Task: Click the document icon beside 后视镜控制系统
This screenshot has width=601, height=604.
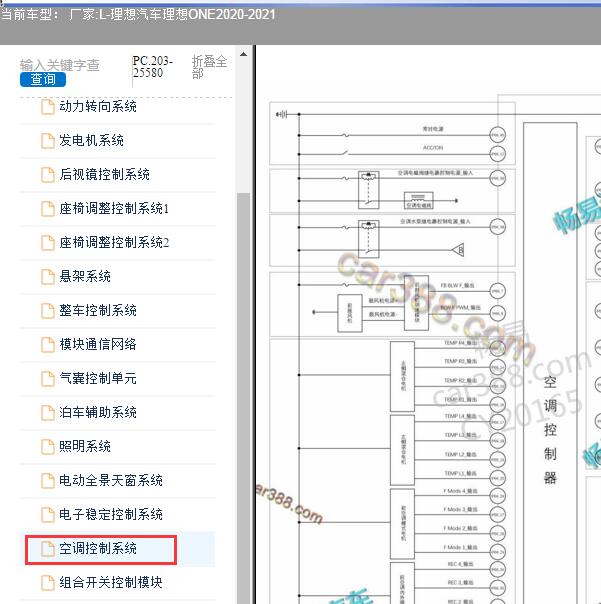Action: click(48, 174)
